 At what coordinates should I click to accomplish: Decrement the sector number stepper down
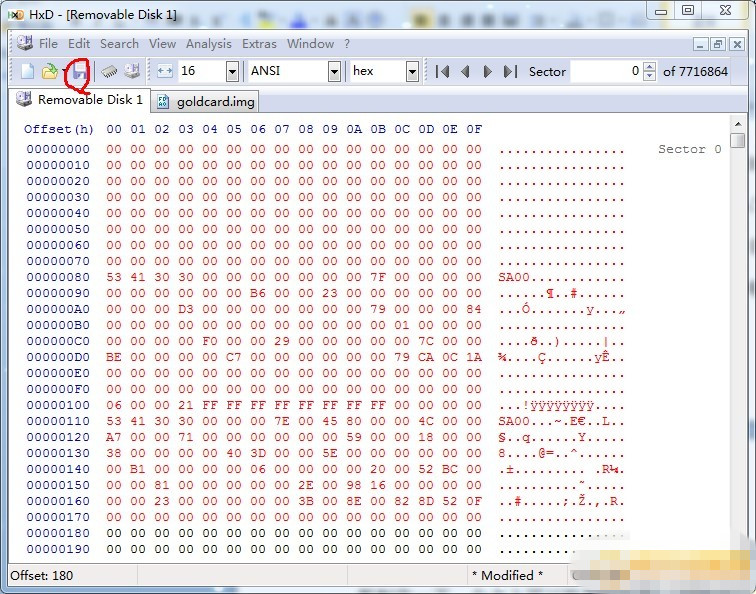649,76
